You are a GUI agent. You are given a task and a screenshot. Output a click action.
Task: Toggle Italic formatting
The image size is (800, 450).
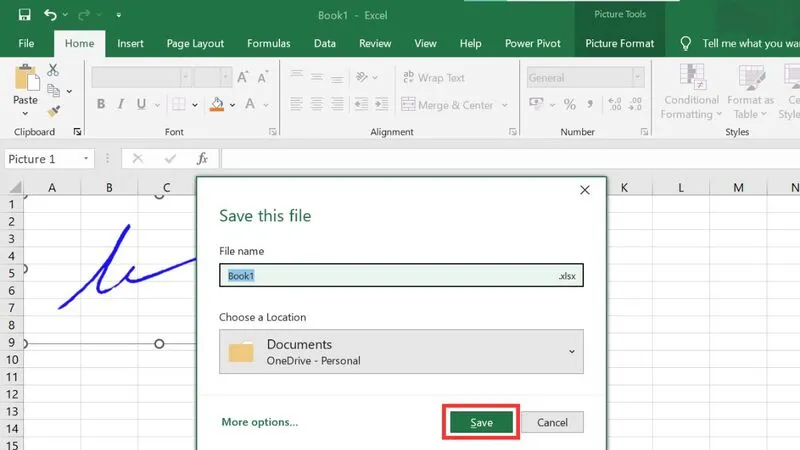[120, 104]
